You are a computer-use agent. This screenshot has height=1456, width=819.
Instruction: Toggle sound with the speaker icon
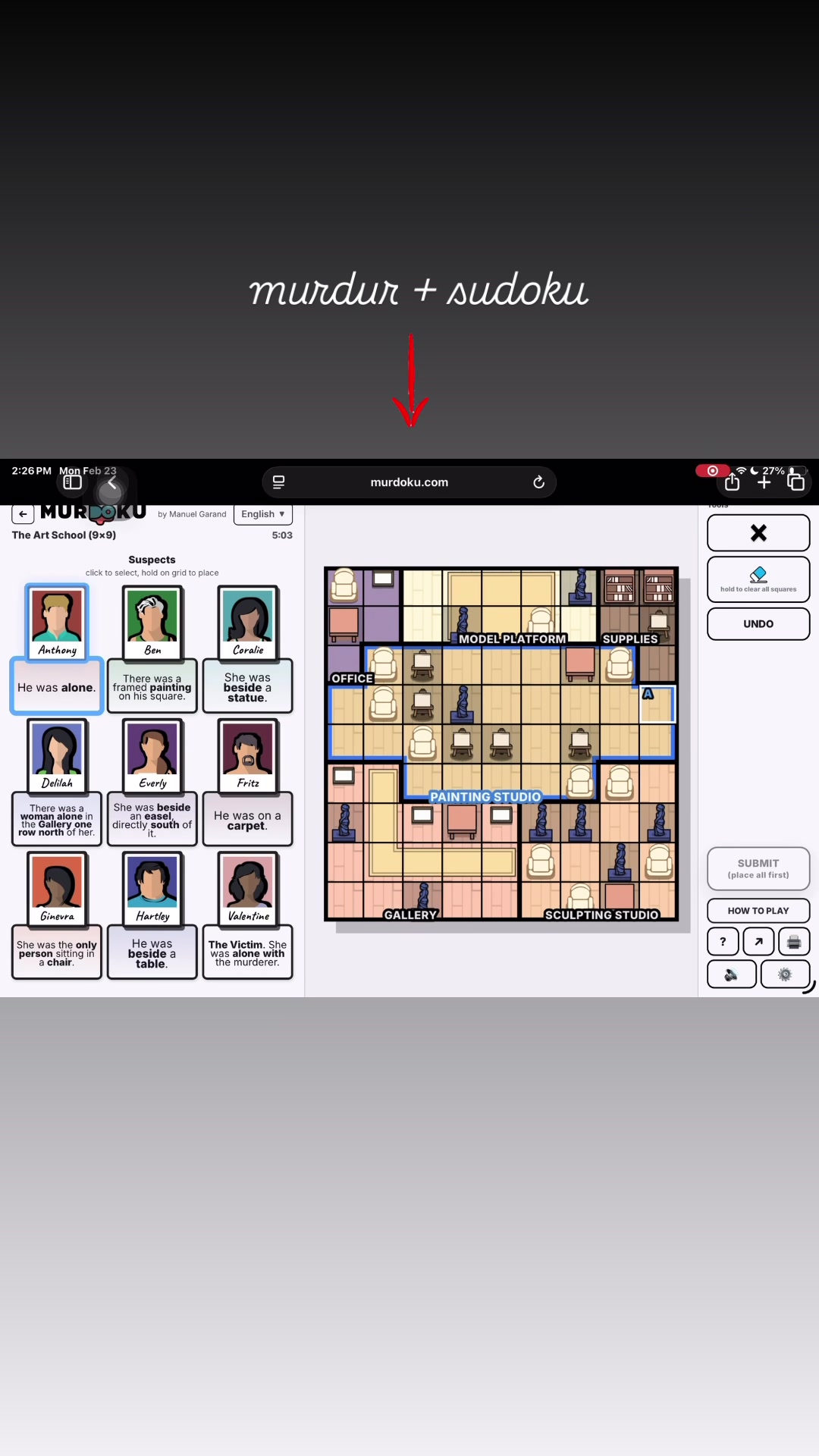pos(731,974)
